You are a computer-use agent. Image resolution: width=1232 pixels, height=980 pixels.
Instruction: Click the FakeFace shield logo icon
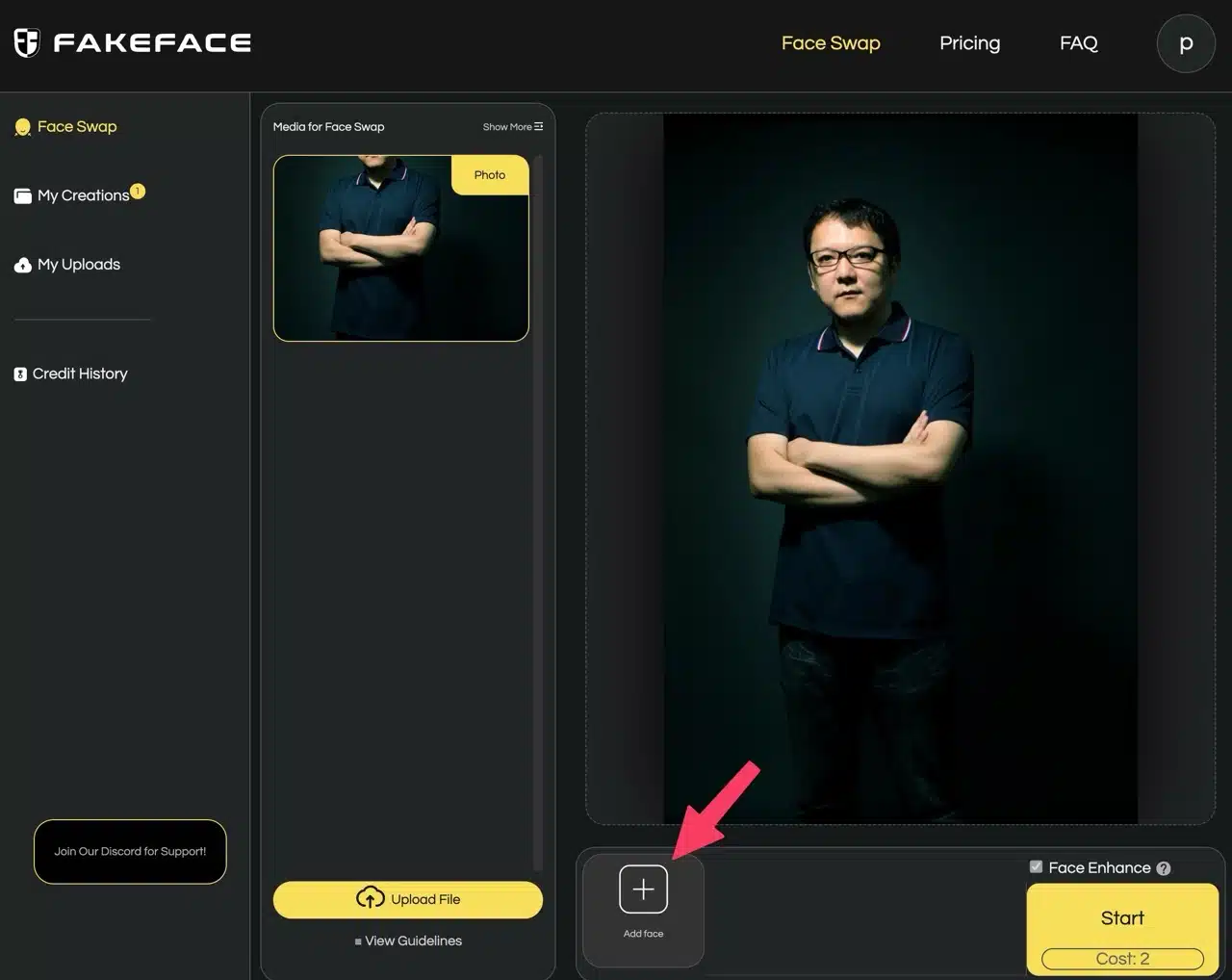point(27,42)
